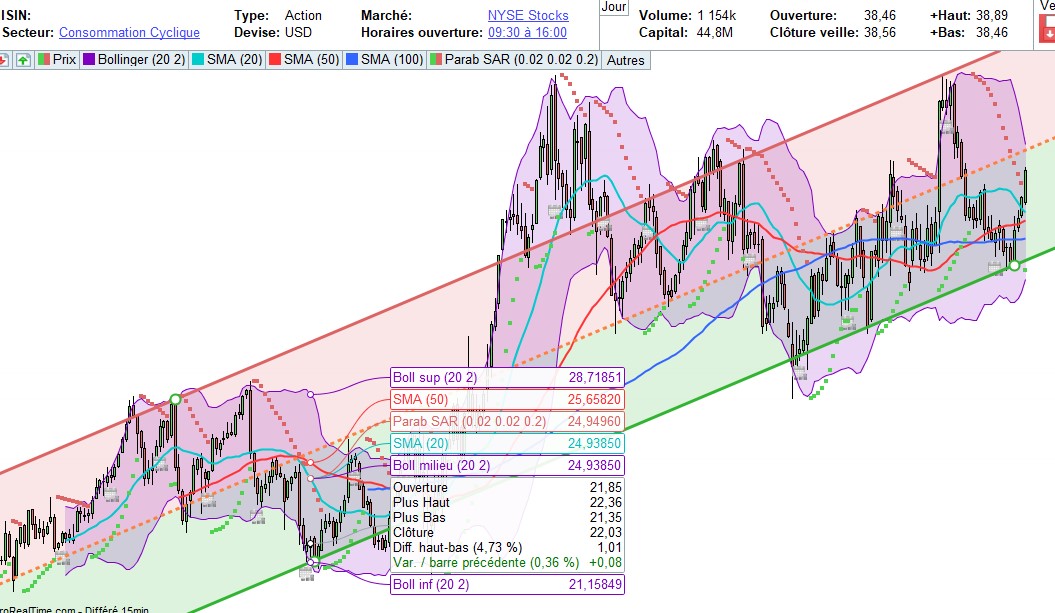Click the blue SMA (100) color swatch
The width and height of the screenshot is (1055, 613).
[351, 59]
